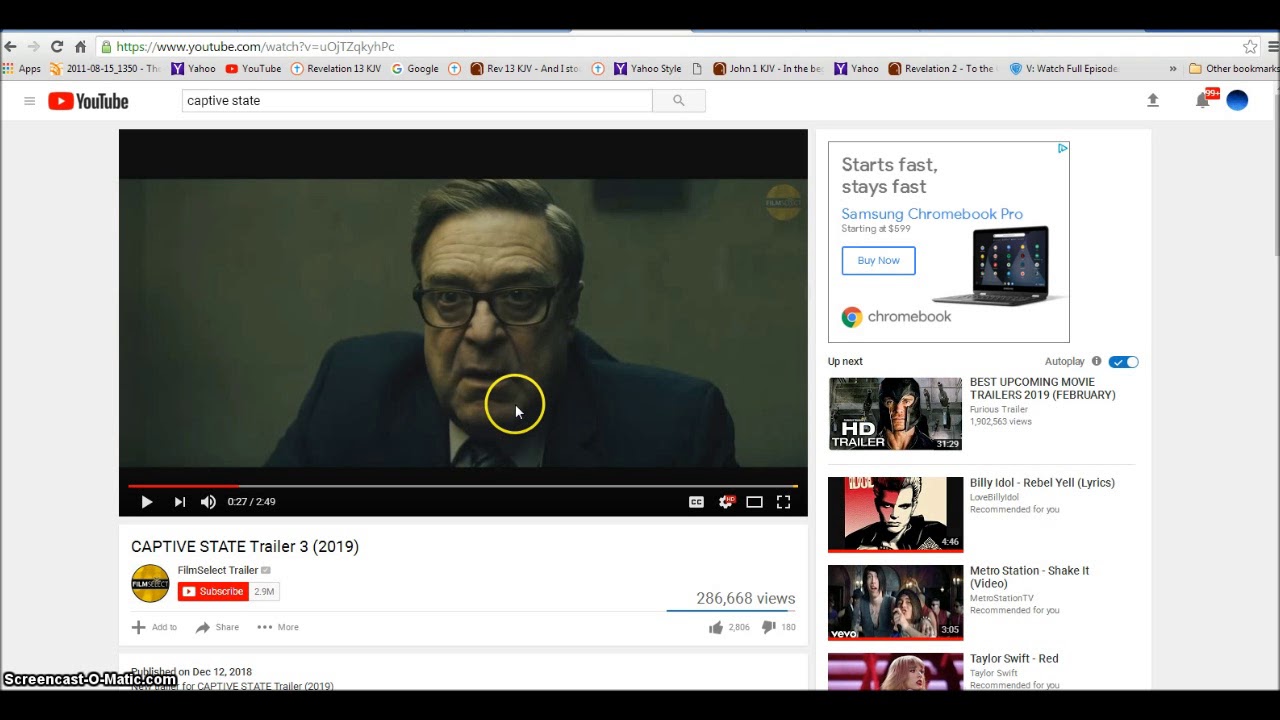
Task: Open the FilmSelect Trailer channel avatar
Action: coord(150,584)
